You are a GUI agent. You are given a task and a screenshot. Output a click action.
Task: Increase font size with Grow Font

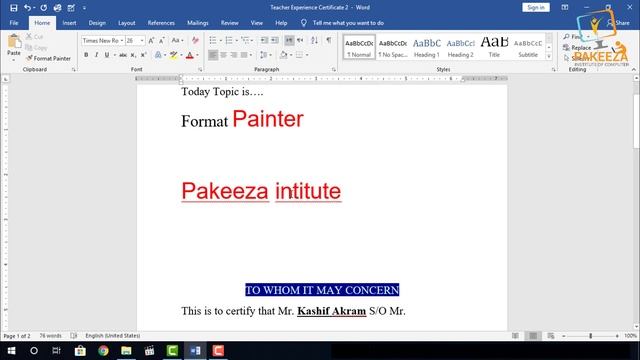tap(151, 40)
